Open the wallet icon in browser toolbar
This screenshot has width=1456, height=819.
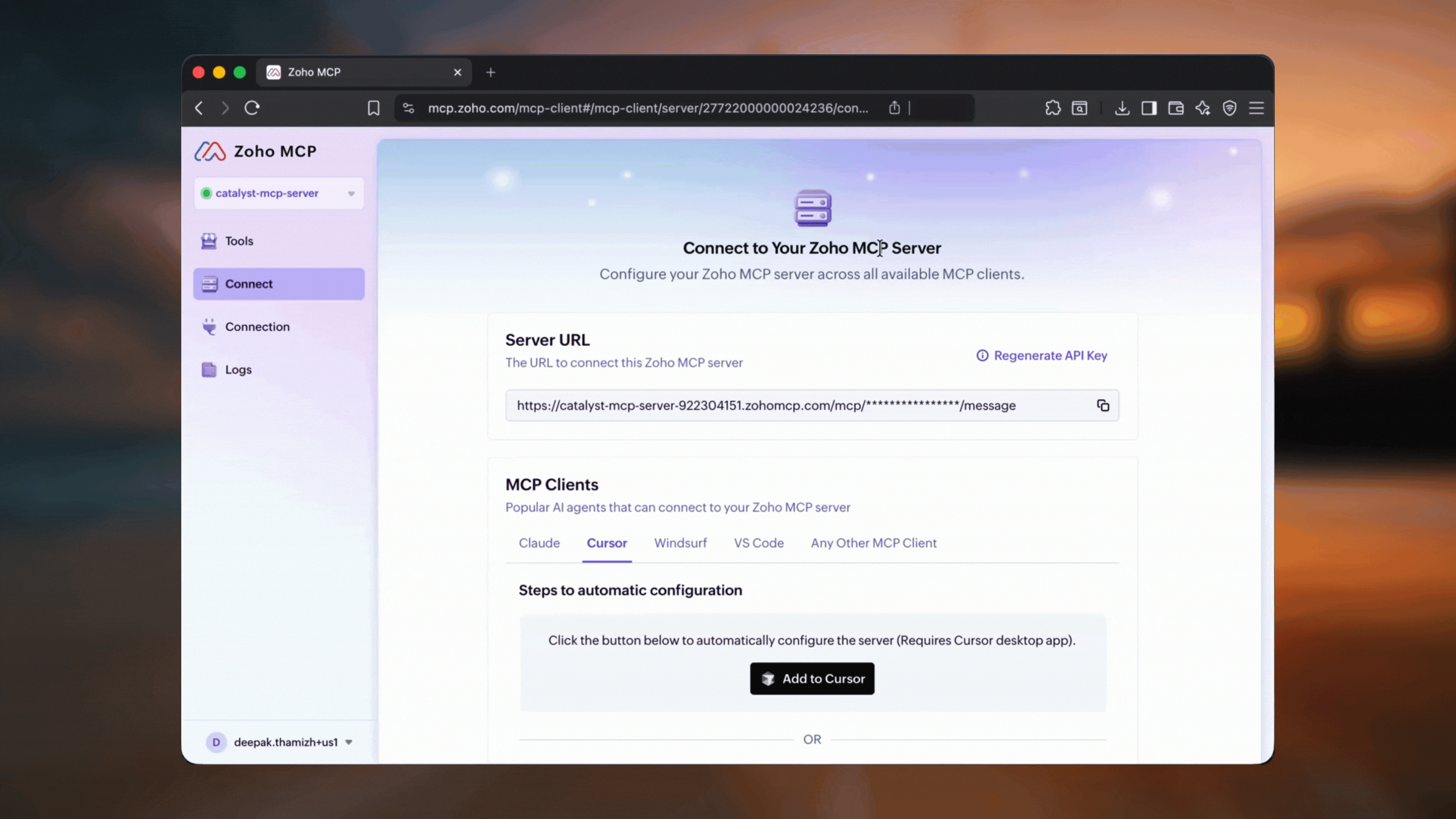coord(1176,108)
